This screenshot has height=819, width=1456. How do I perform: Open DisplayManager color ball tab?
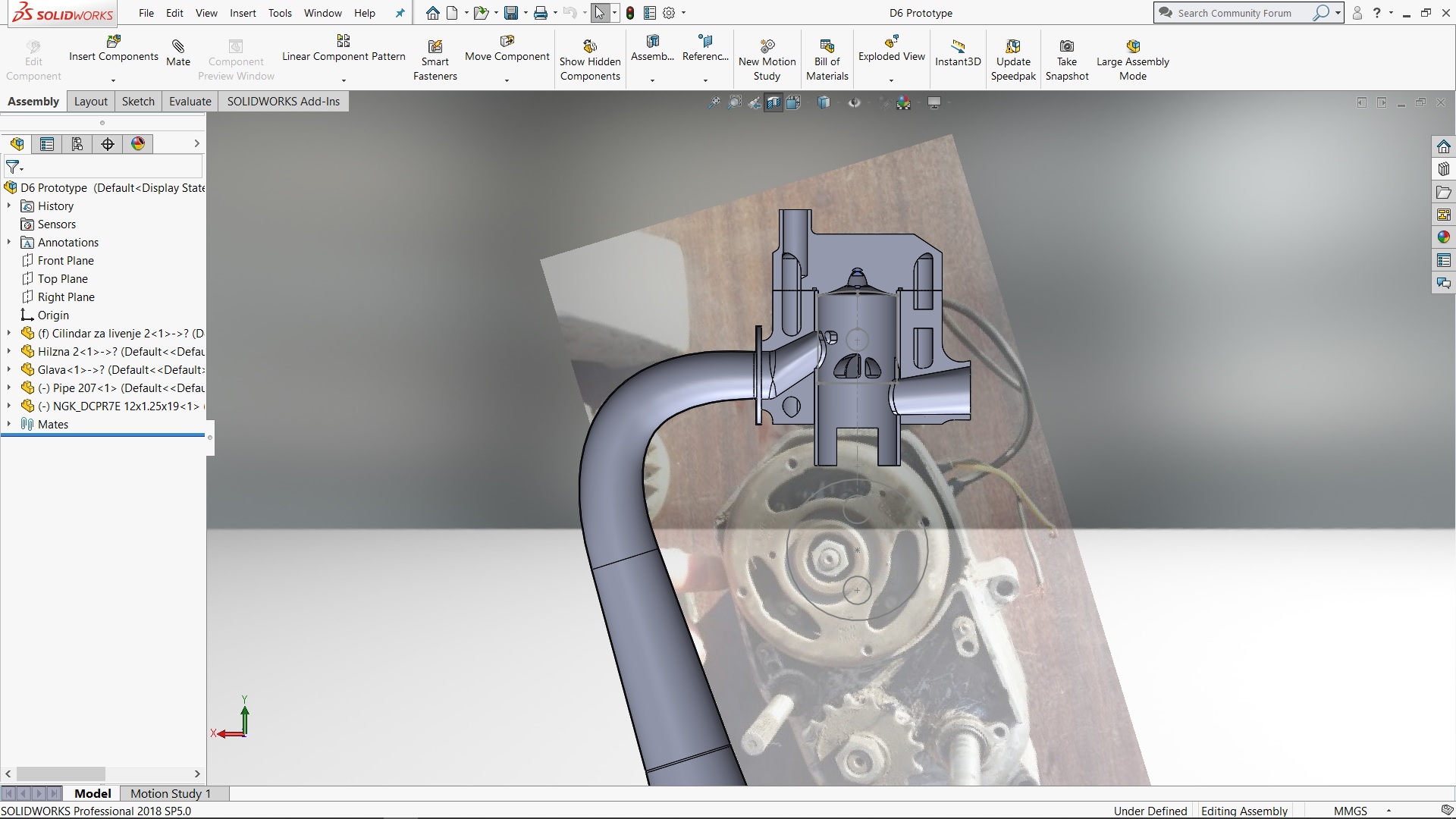click(x=138, y=144)
